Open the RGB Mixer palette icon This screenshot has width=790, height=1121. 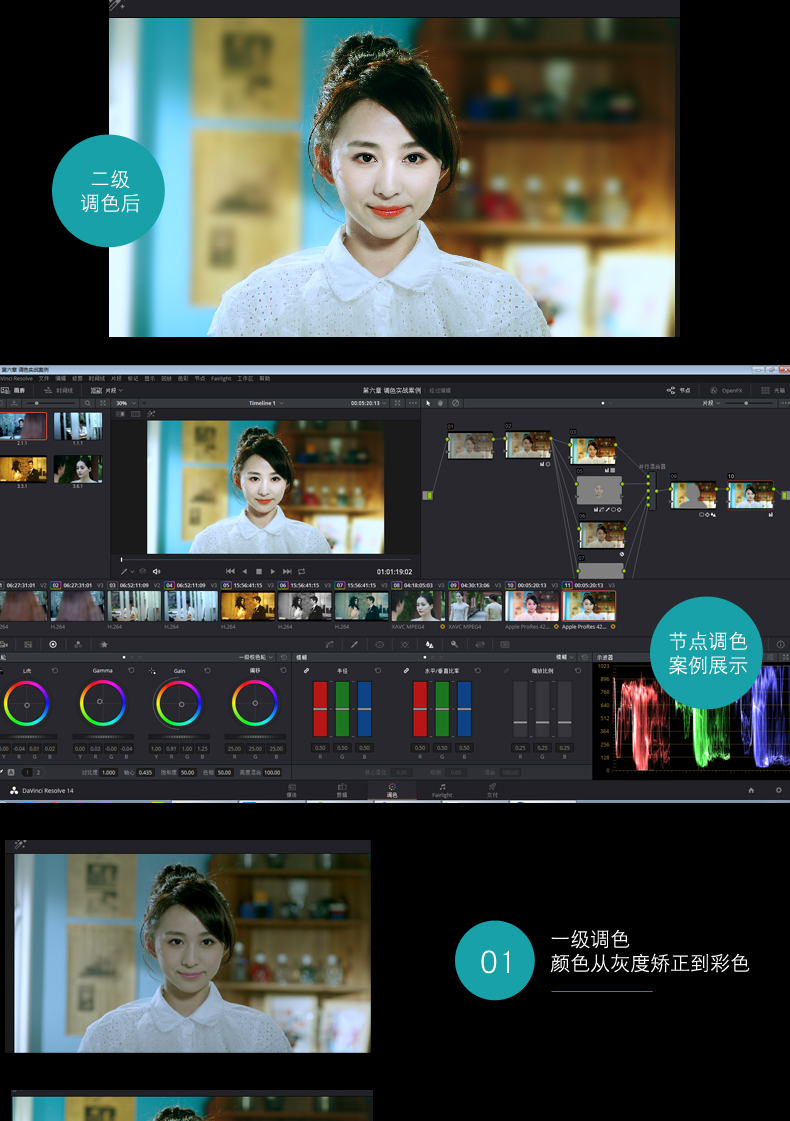point(78,644)
